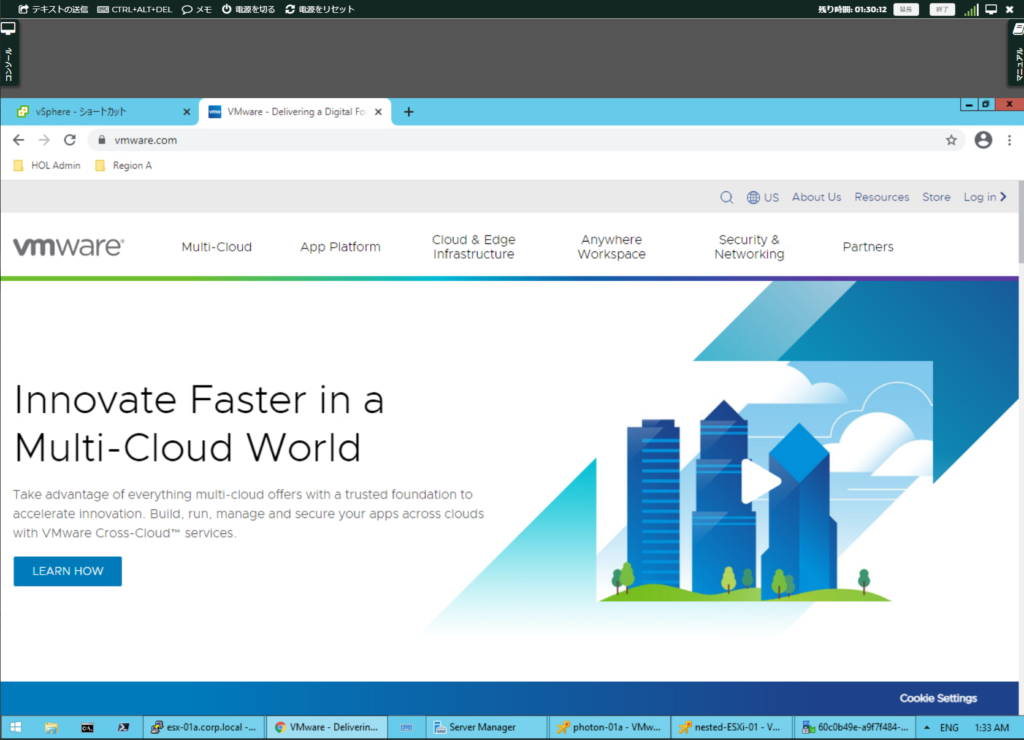Click the VMware logo

(x=68, y=246)
